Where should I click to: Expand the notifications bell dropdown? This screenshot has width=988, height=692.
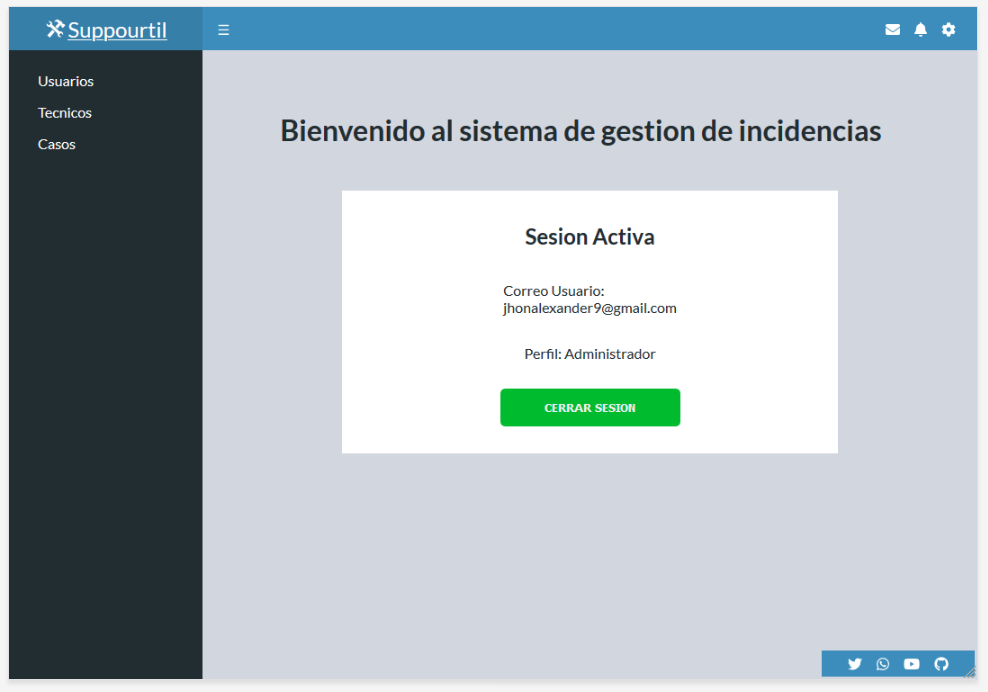coord(920,29)
